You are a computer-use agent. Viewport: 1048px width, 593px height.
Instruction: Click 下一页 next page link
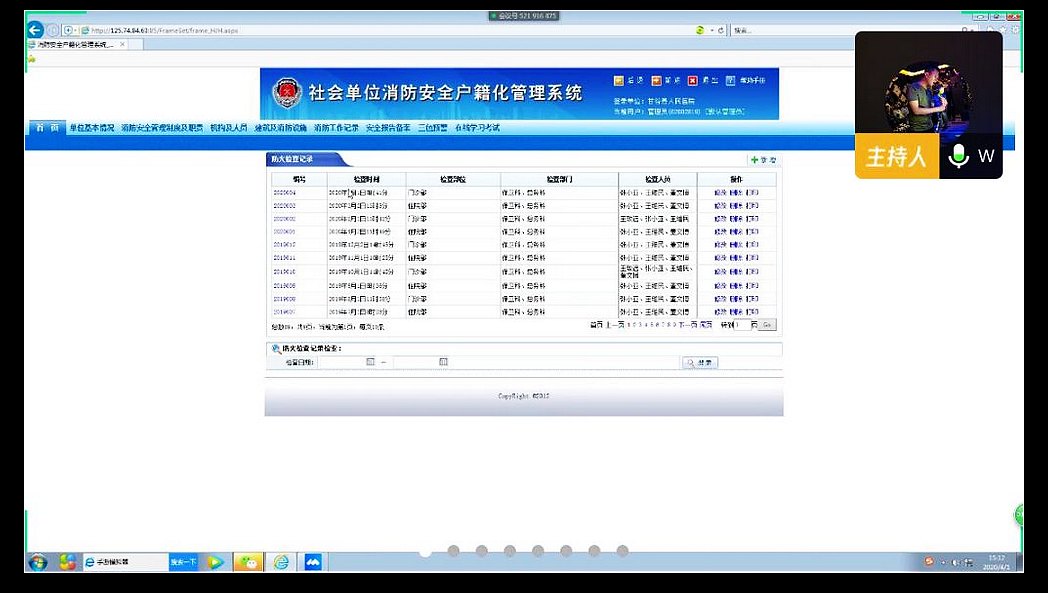[687, 325]
